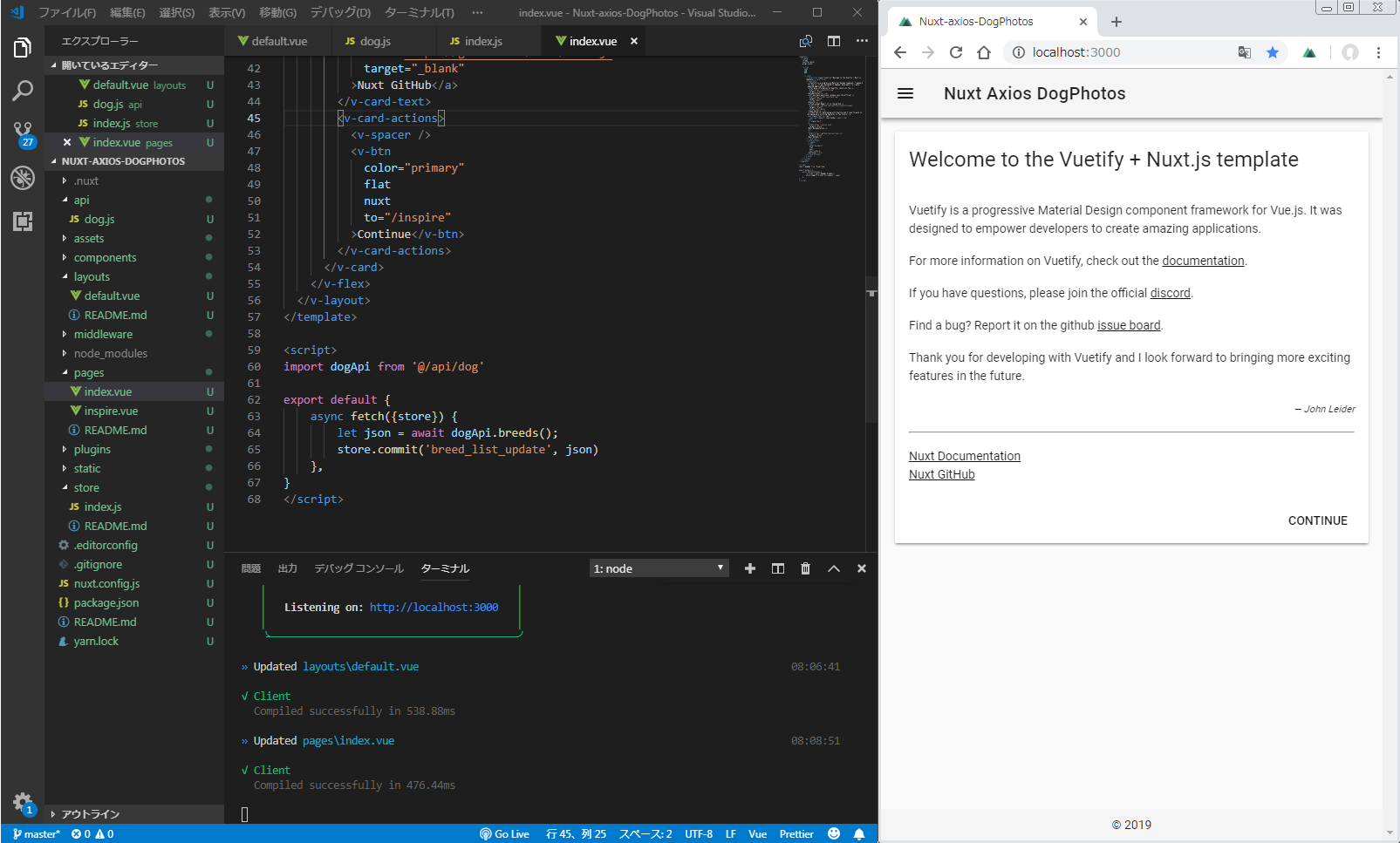Open the terminal selector dropdown '1: node'

[659, 568]
